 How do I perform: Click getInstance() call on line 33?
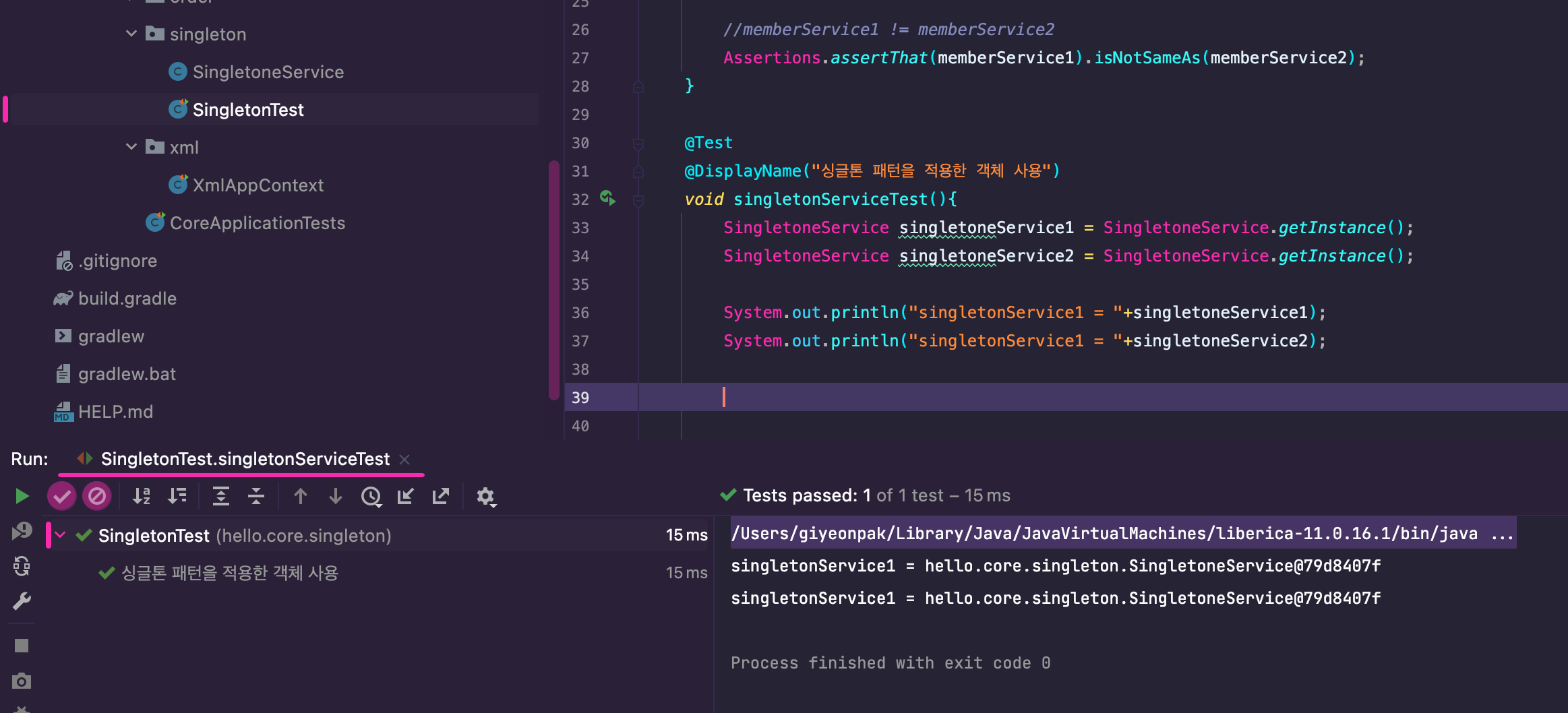[1340, 228]
